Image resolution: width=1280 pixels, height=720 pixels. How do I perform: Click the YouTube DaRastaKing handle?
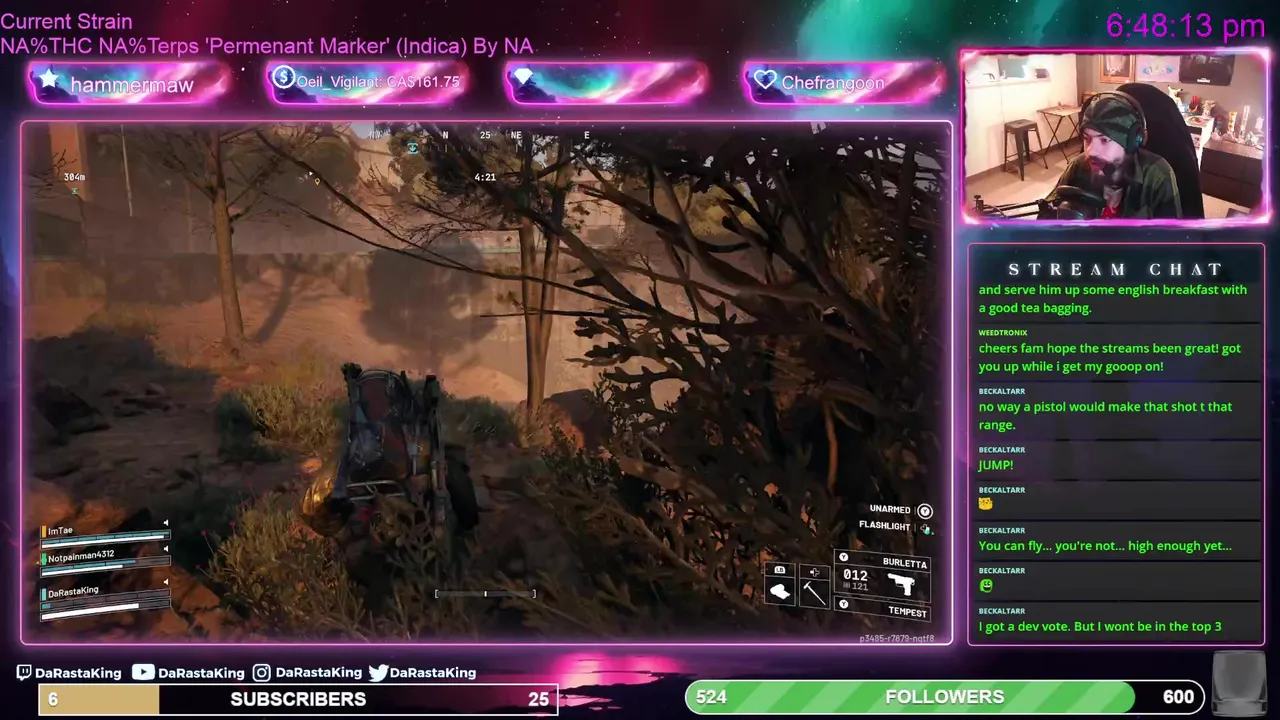[201, 673]
